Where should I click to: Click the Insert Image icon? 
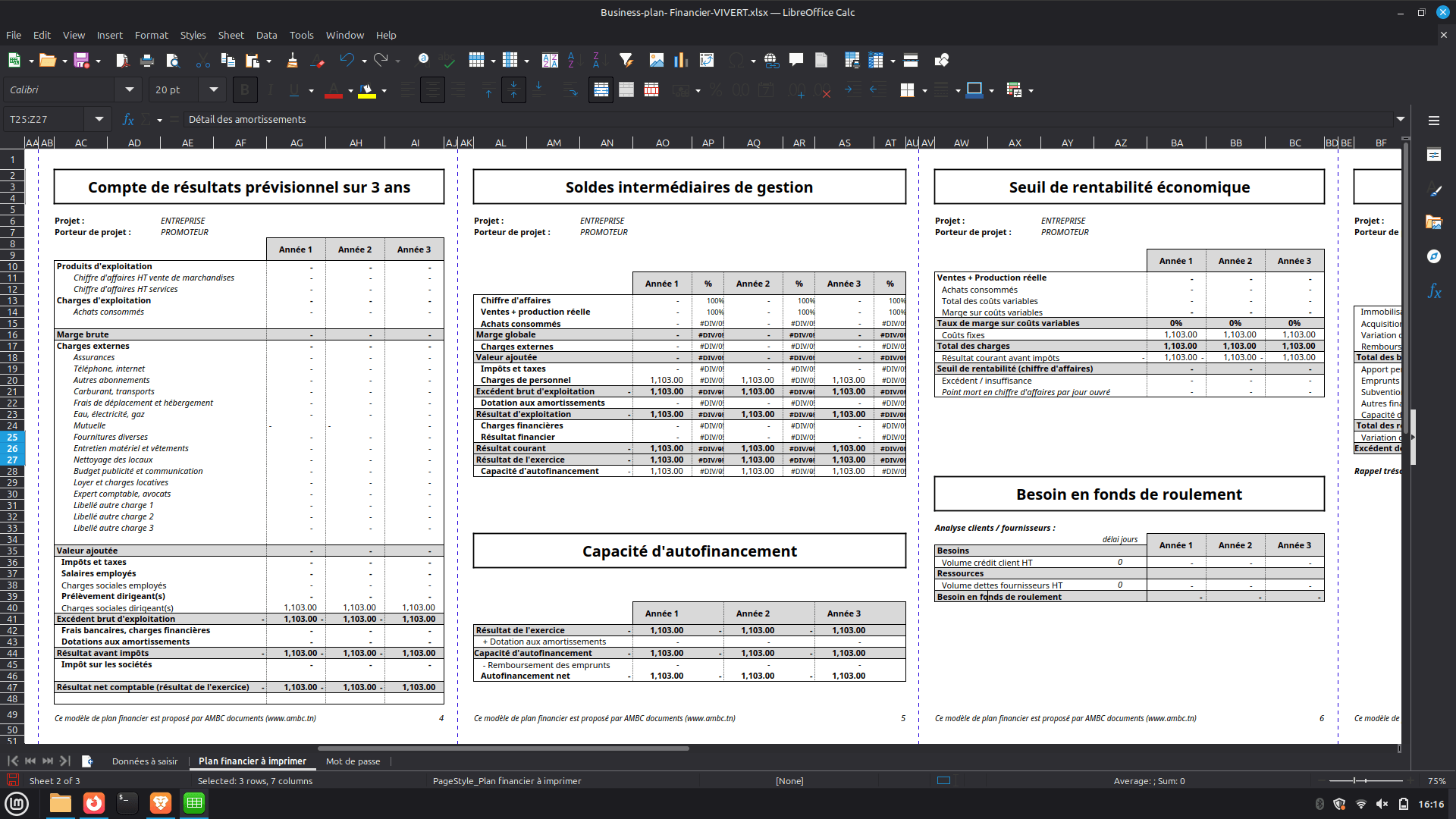click(657, 61)
